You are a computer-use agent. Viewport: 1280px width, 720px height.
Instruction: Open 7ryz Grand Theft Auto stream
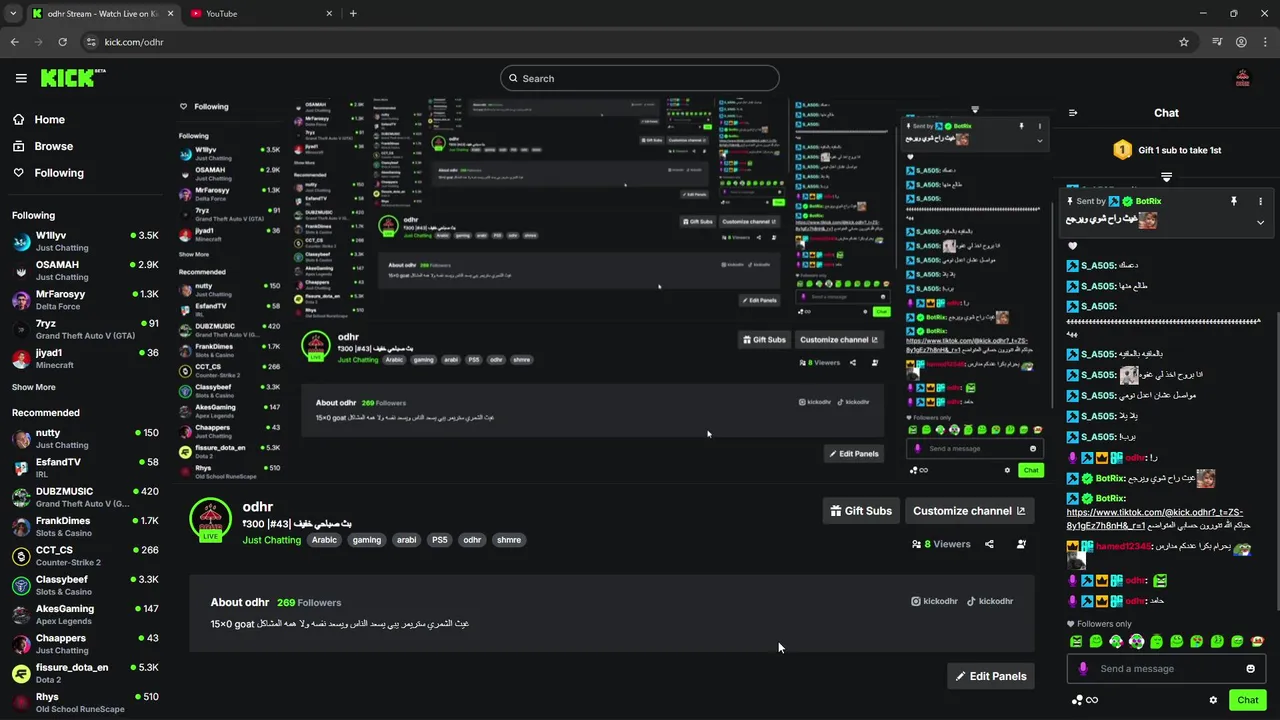(x=85, y=329)
